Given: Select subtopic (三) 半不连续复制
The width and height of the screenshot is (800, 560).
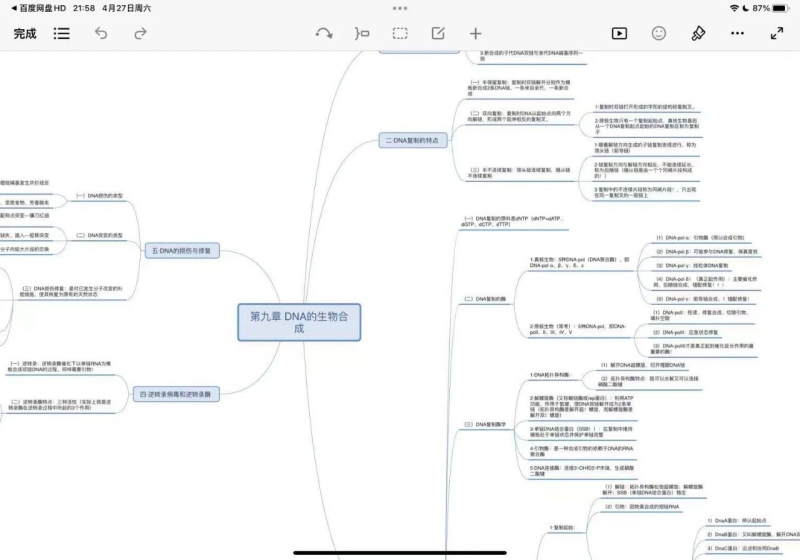Looking at the screenshot, I should (519, 173).
